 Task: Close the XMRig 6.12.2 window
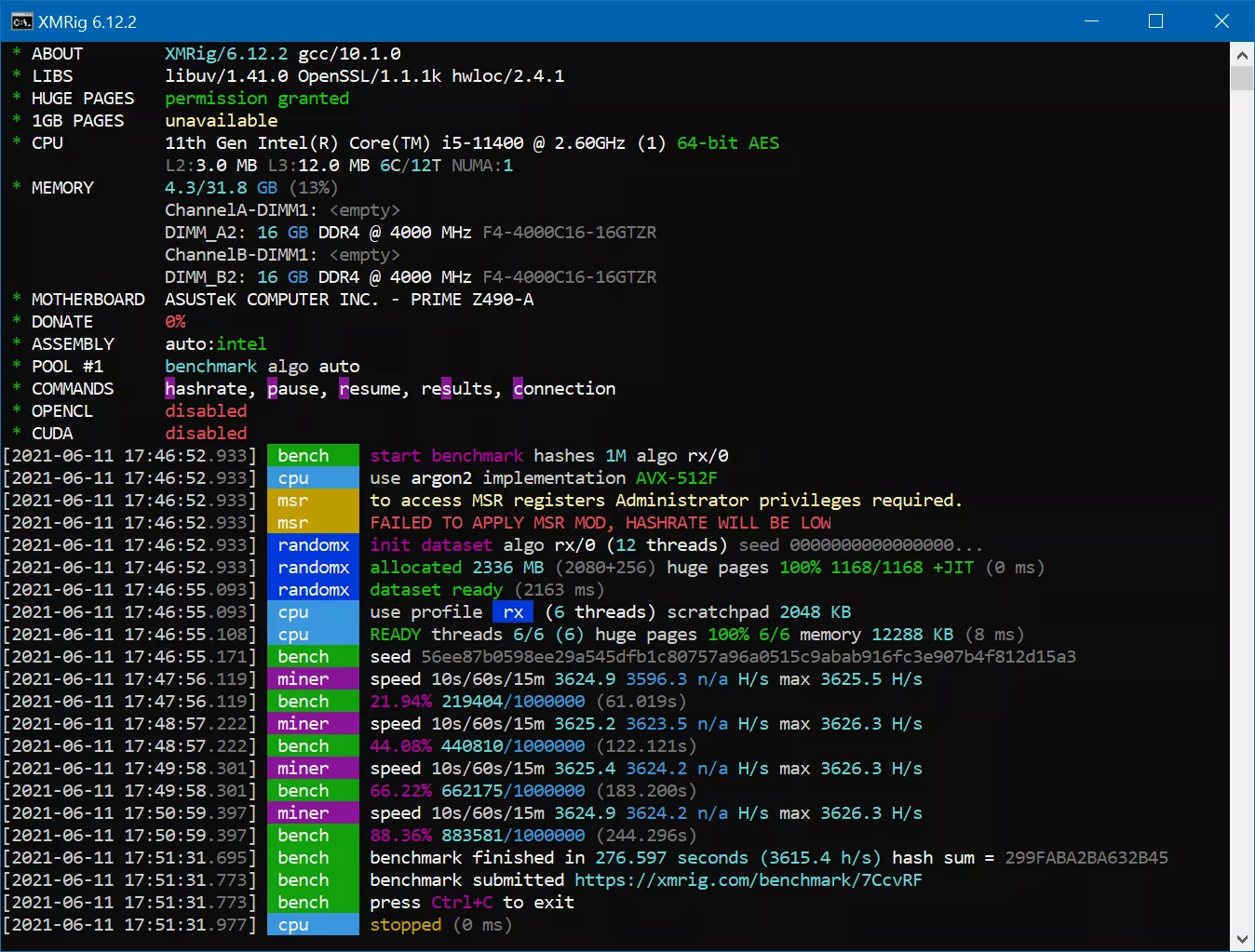(x=1221, y=20)
